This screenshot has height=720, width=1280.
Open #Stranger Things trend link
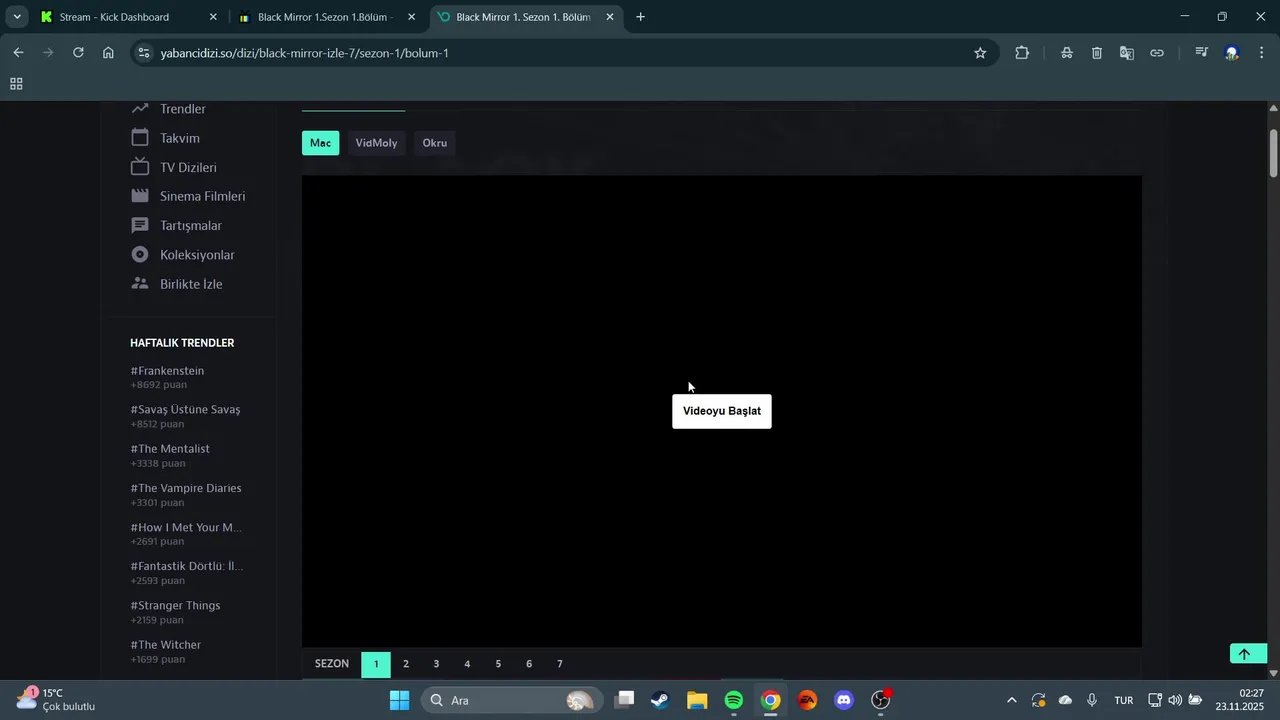coord(175,606)
